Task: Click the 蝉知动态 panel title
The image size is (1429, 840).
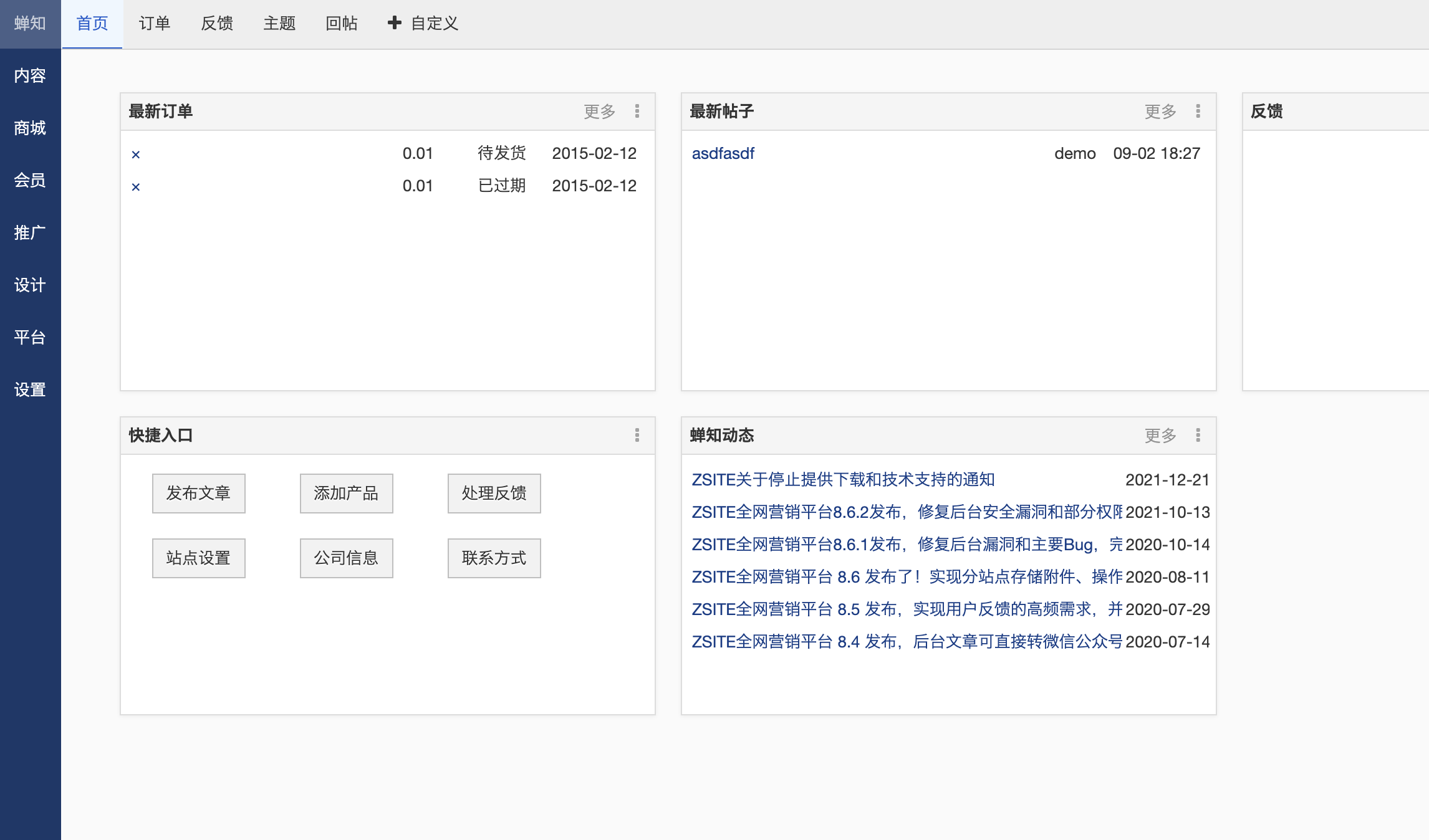Action: point(721,436)
